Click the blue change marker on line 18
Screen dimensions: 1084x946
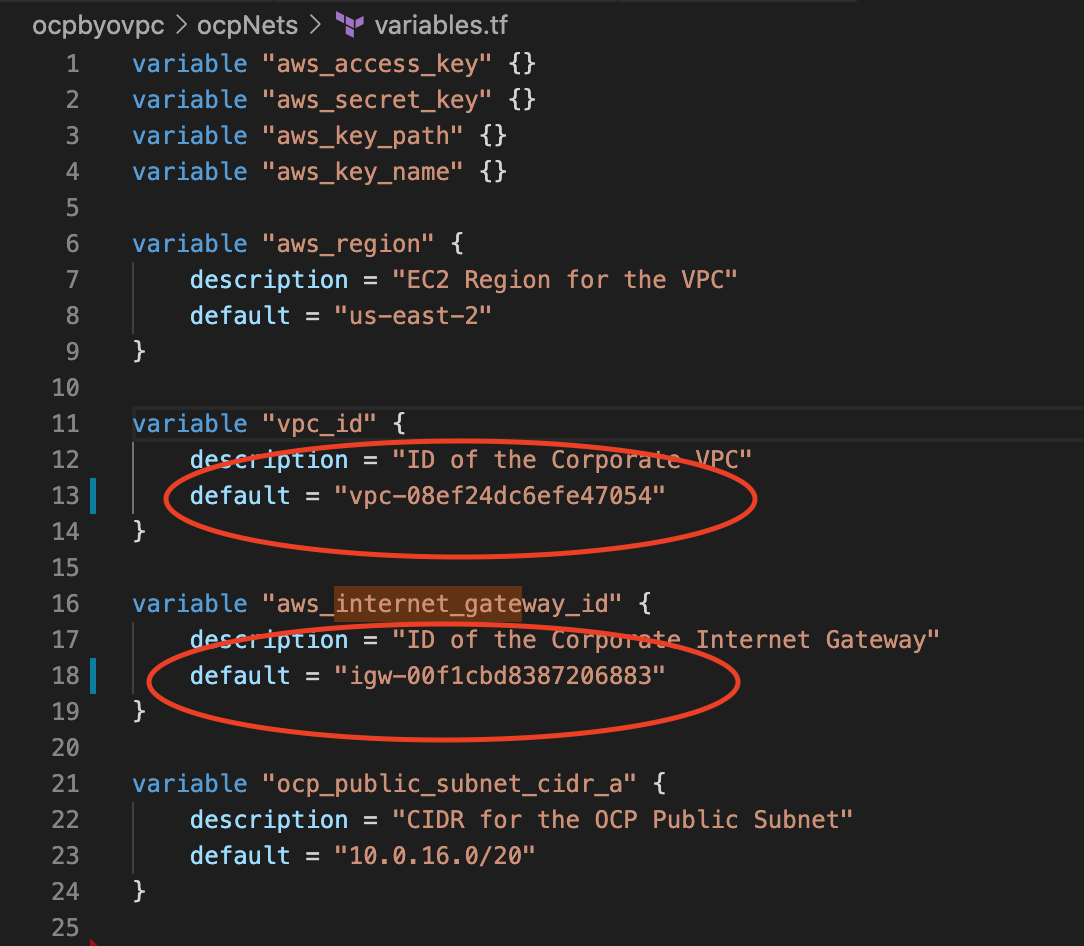click(93, 676)
